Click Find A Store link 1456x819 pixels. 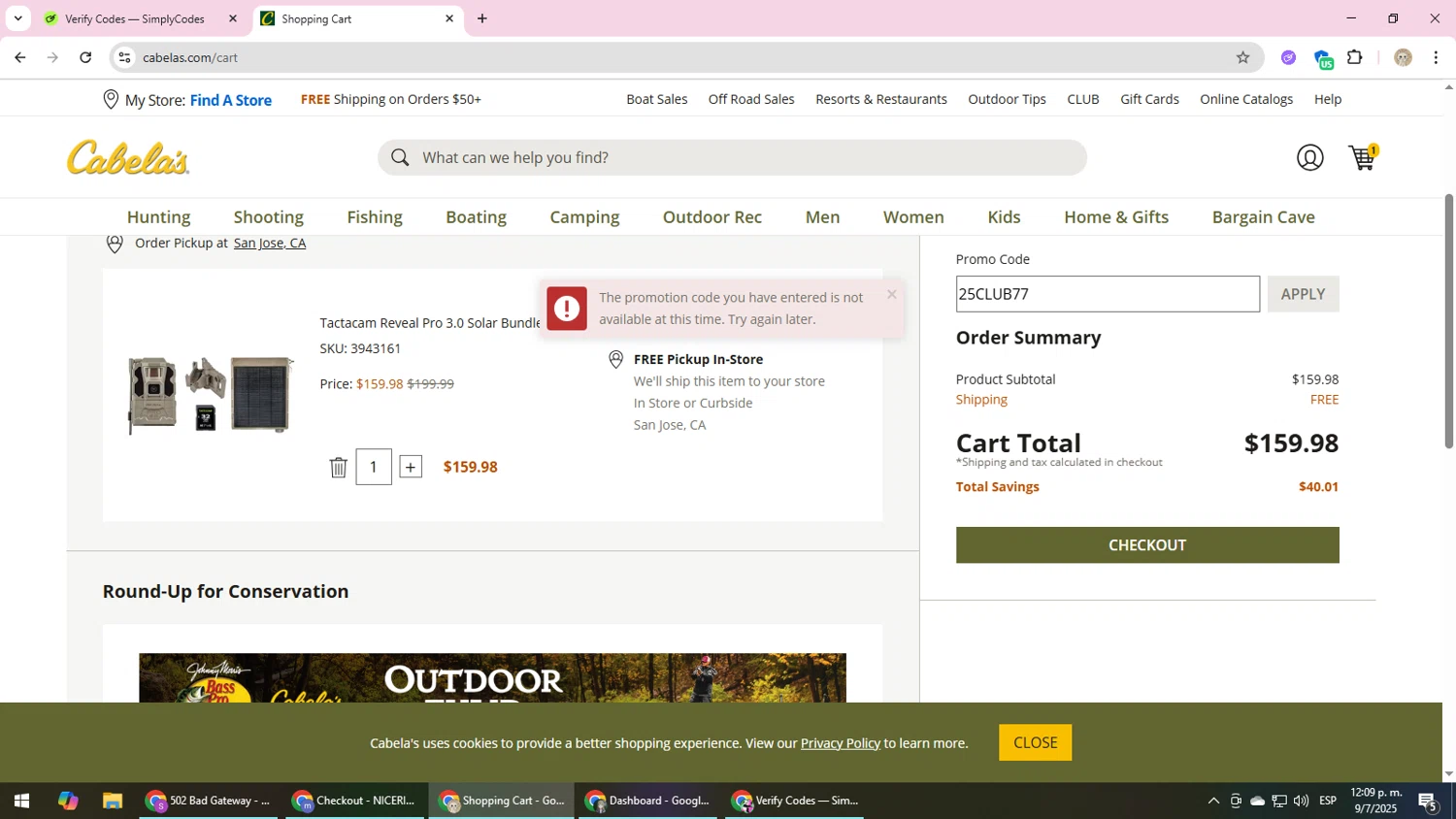point(231,100)
